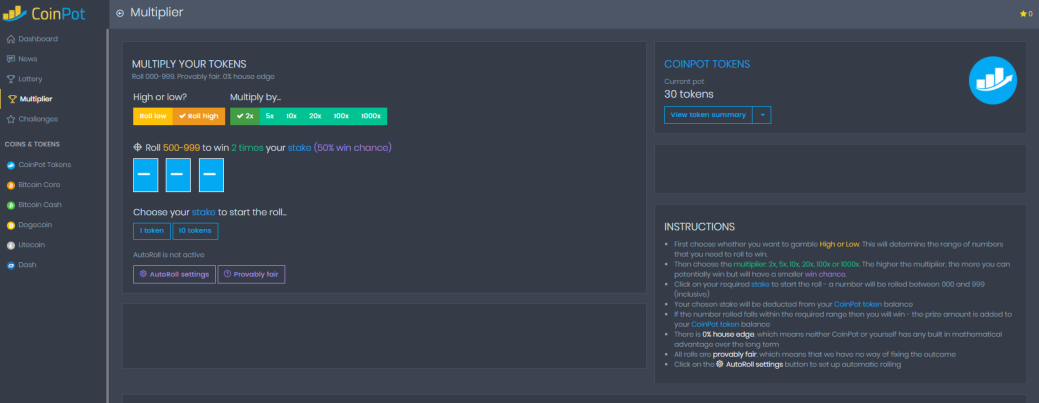Click the Dash coin icon

(x=11, y=265)
